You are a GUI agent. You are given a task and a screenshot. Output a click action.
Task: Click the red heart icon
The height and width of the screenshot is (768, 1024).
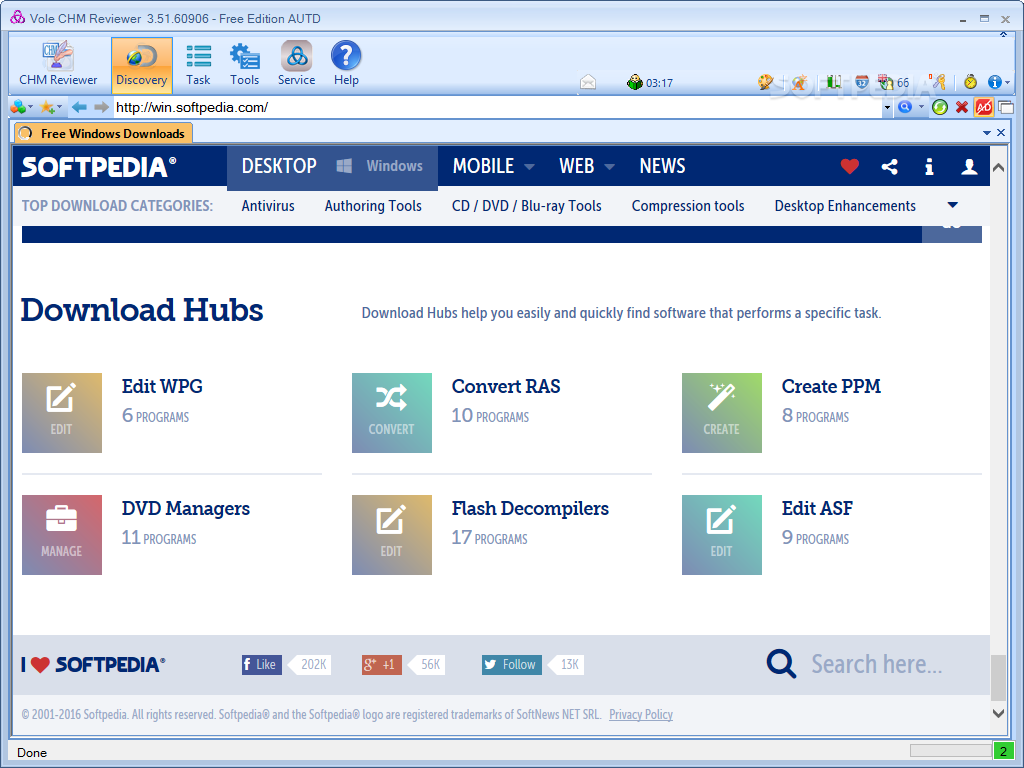click(x=850, y=167)
